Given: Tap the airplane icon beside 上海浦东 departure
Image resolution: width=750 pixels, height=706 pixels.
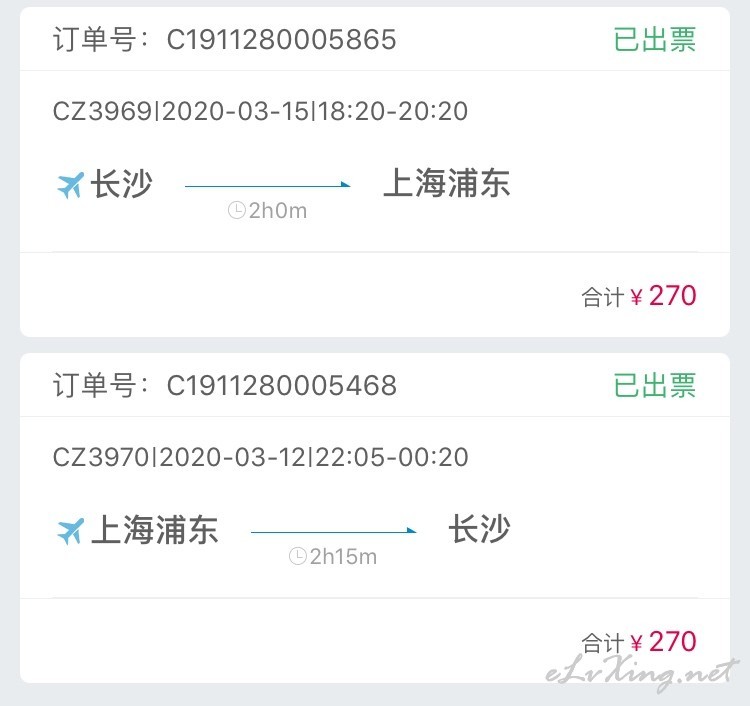Looking at the screenshot, I should click(x=70, y=531).
